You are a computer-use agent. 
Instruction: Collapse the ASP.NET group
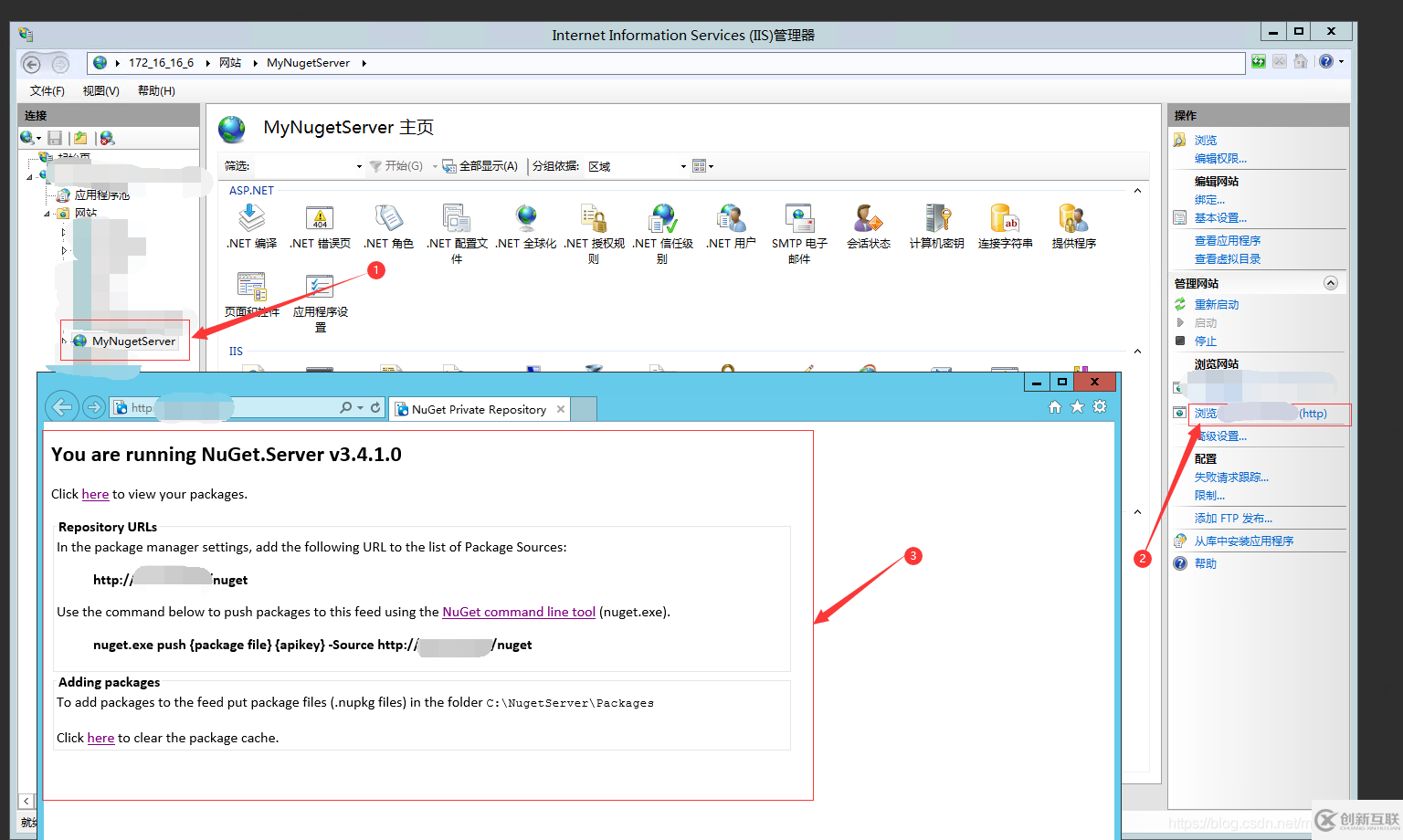click(1137, 191)
